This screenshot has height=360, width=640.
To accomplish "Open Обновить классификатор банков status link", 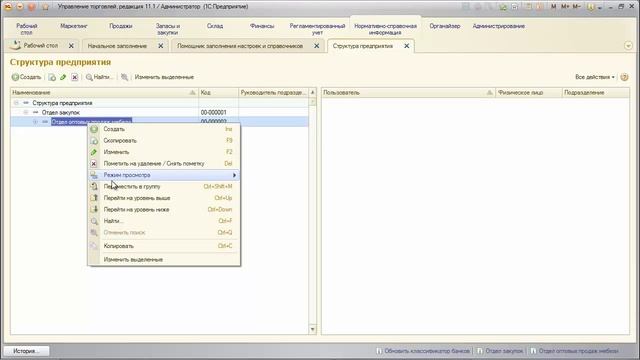I will tap(427, 351).
